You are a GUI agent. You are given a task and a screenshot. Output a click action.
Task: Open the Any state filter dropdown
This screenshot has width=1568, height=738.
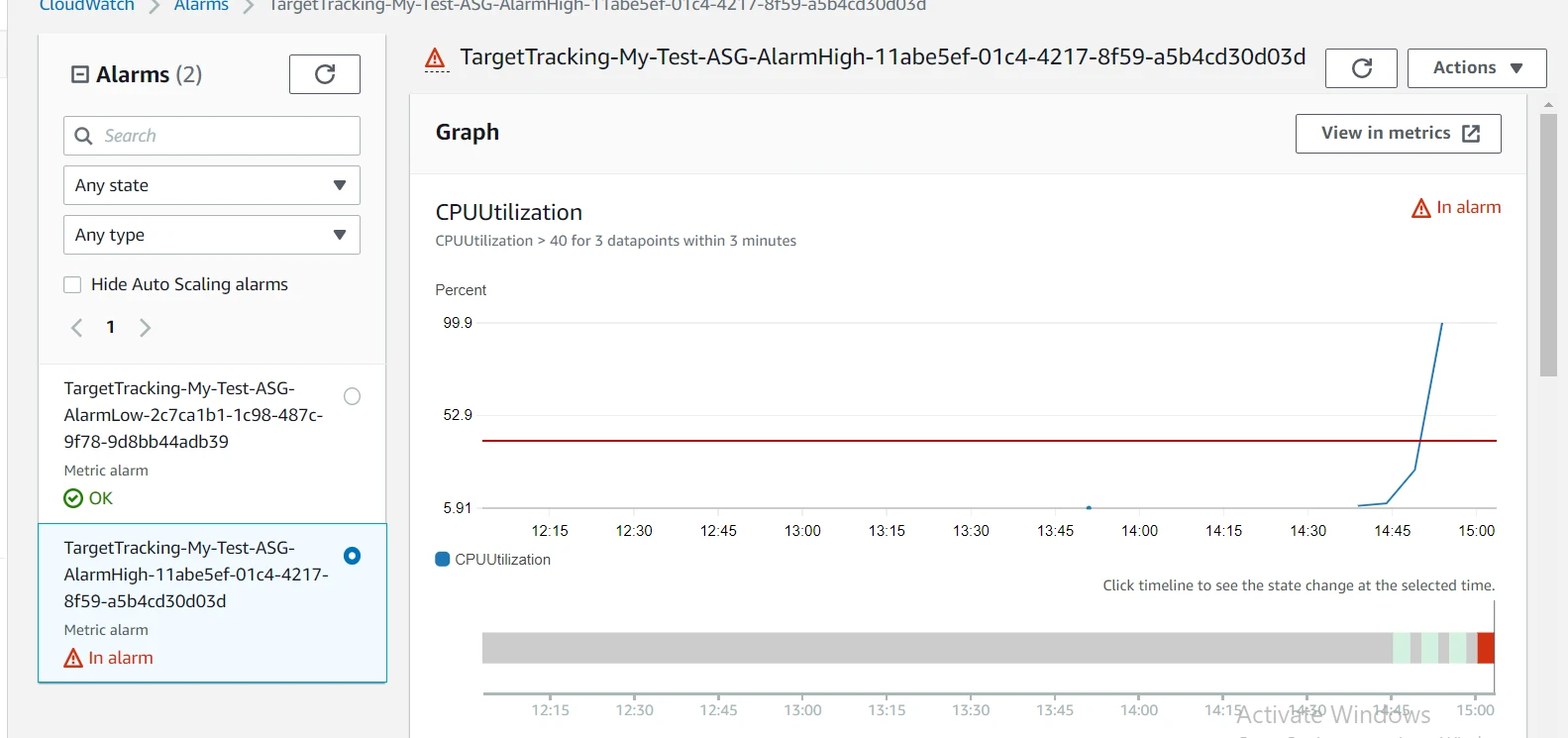[211, 185]
